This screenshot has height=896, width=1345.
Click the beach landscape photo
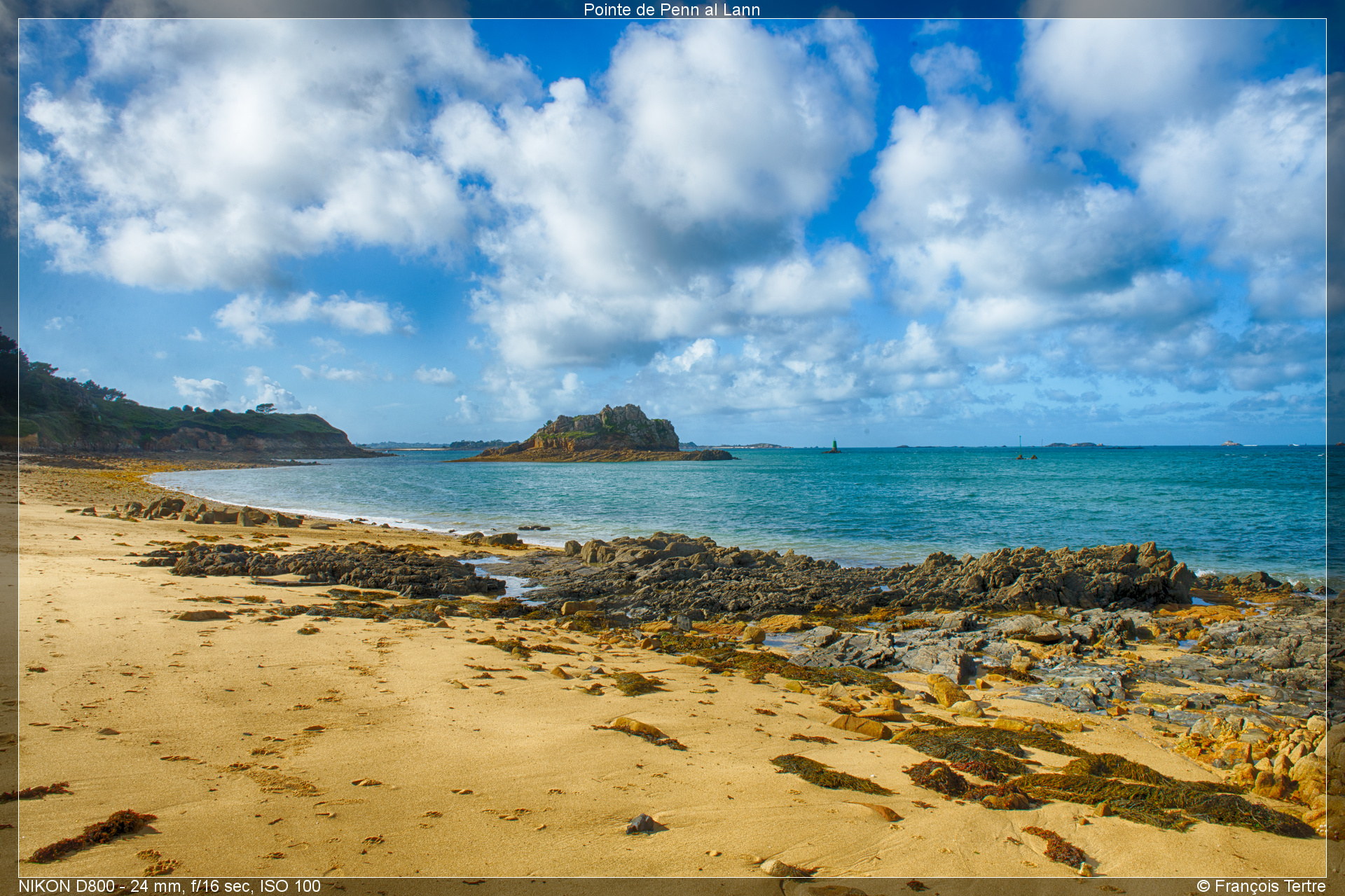[x=672, y=448]
